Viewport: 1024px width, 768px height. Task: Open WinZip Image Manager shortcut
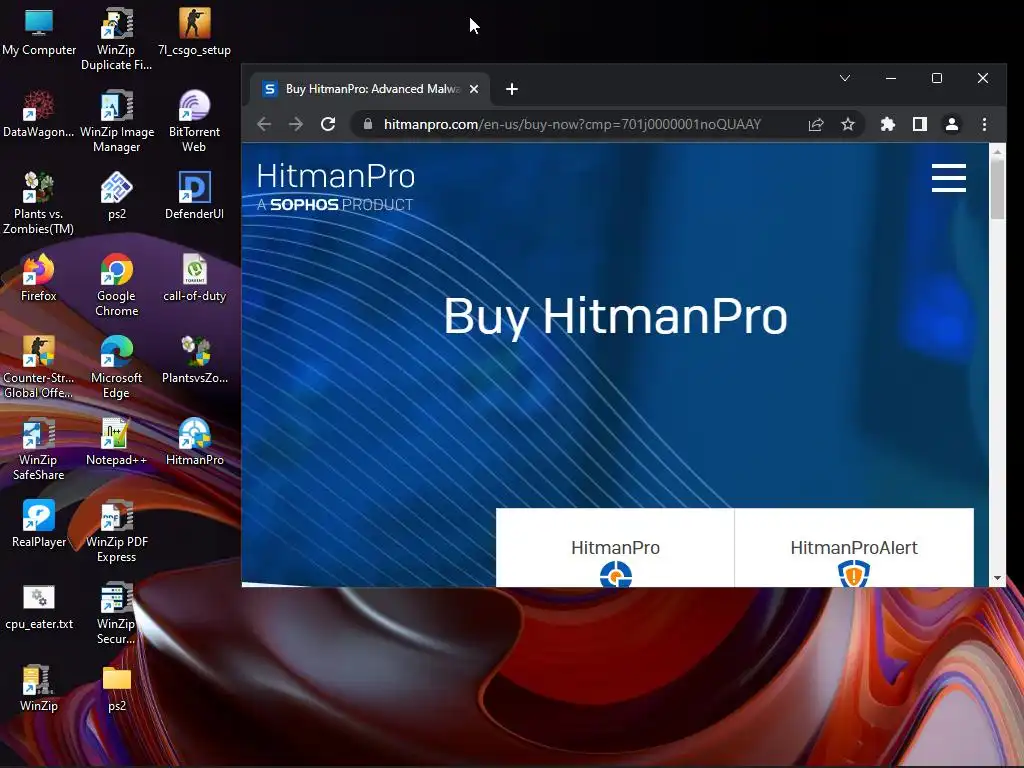pos(116,121)
